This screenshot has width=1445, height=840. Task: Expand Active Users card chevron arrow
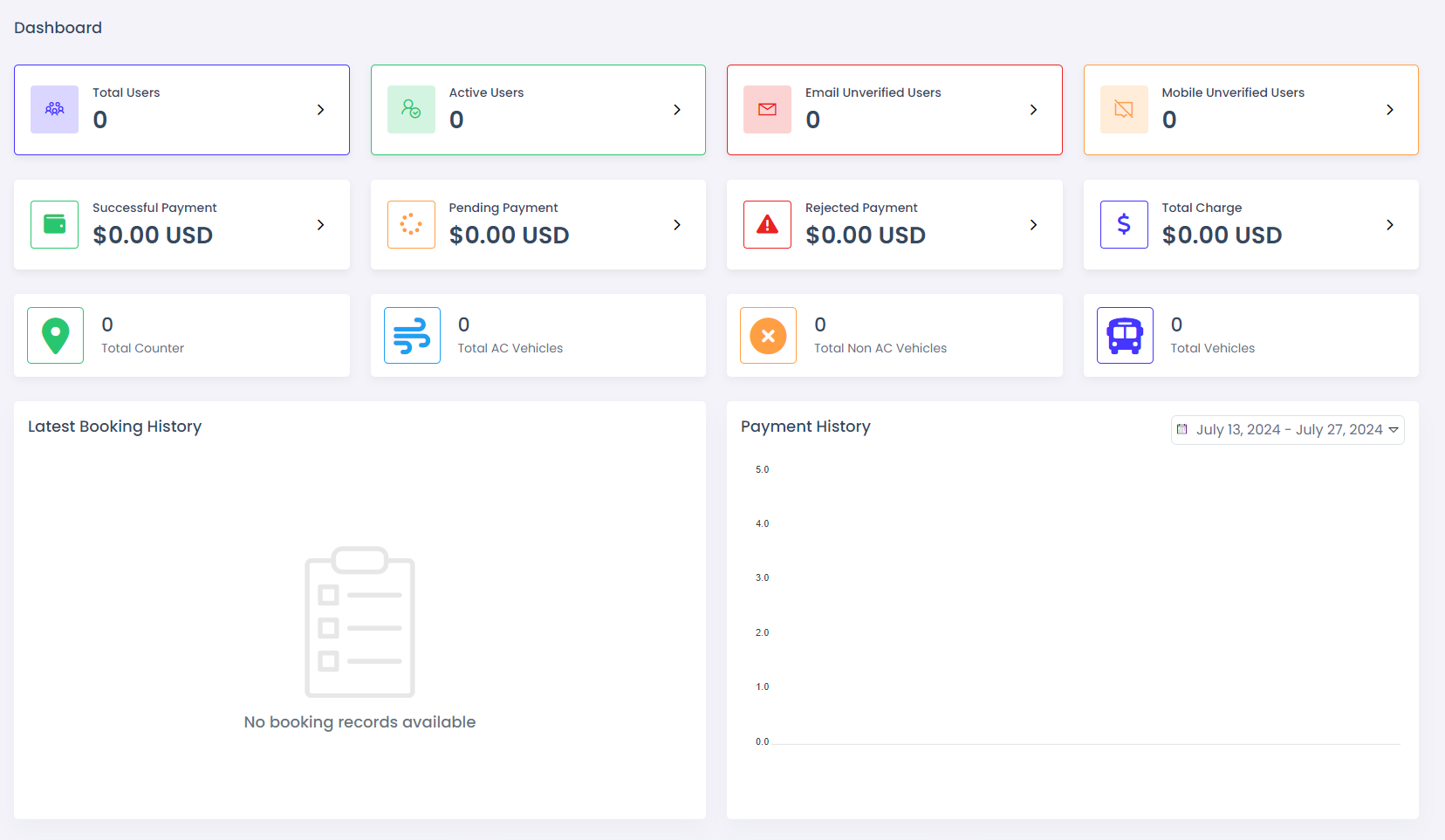click(677, 110)
